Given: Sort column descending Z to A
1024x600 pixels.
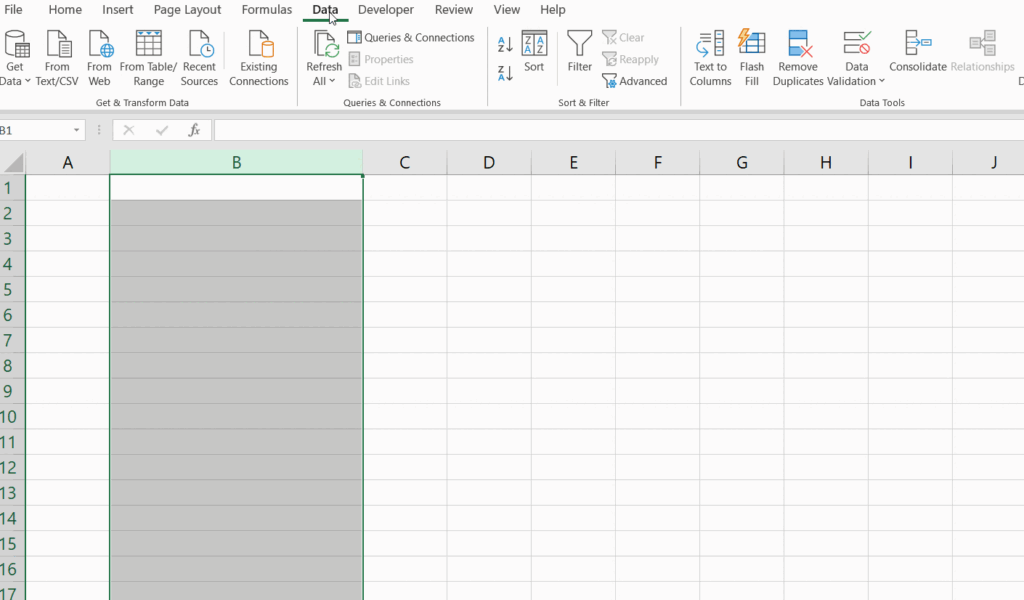Looking at the screenshot, I should point(505,72).
